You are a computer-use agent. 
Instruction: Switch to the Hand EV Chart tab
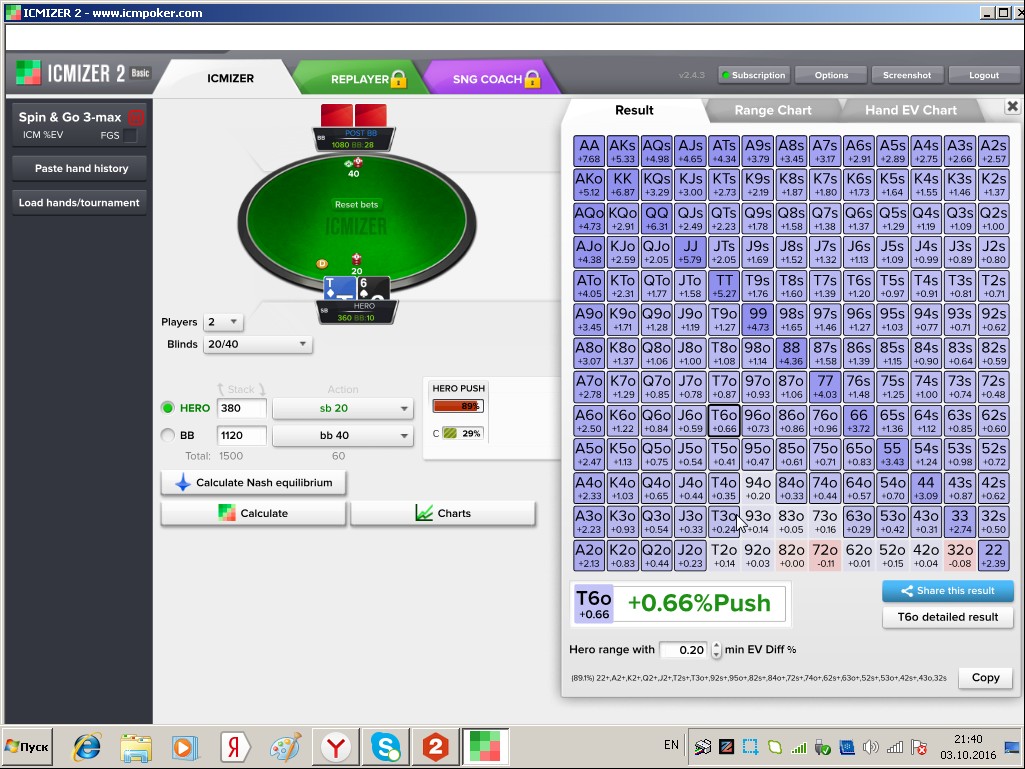[911, 111]
